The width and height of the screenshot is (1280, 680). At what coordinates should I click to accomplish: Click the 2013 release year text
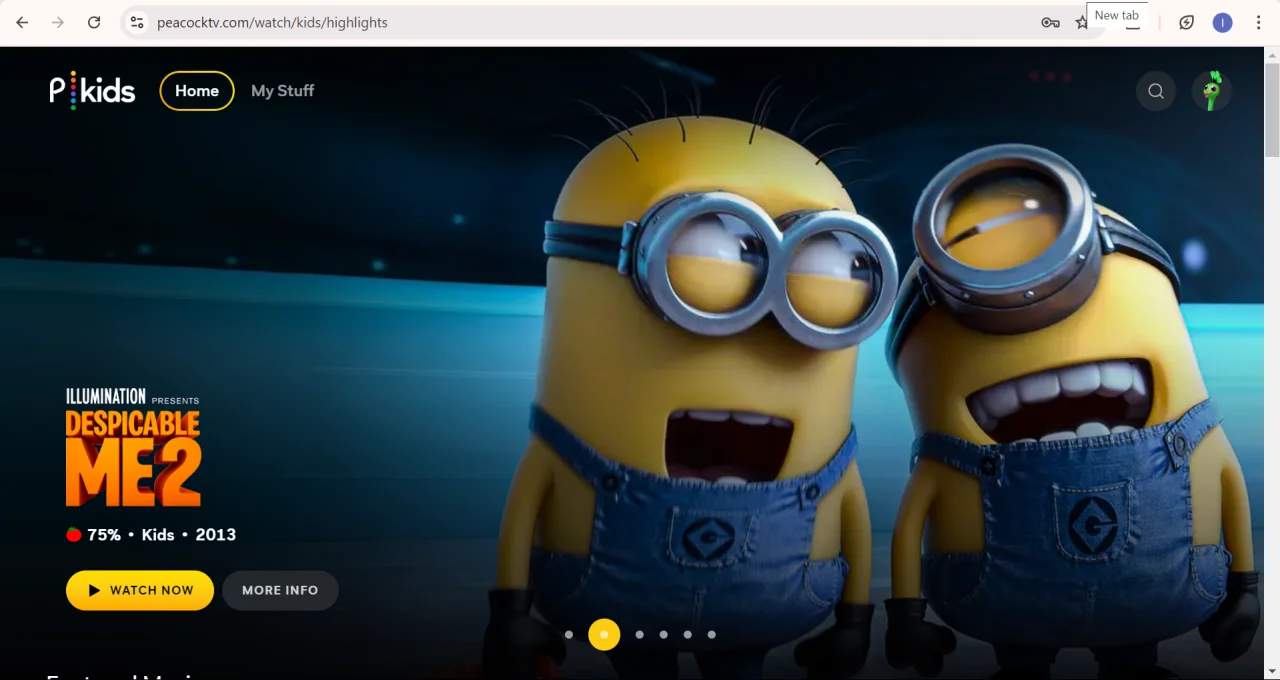tap(216, 535)
